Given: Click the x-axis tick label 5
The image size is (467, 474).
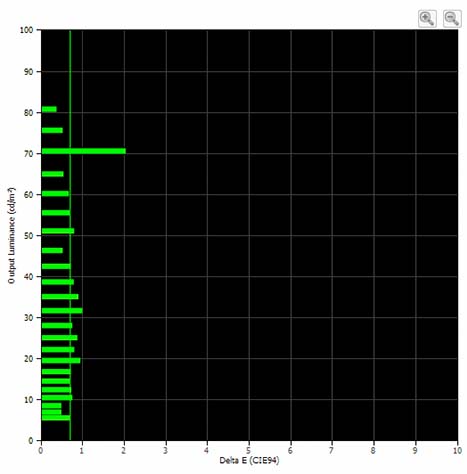Looking at the screenshot, I should click(x=248, y=451).
